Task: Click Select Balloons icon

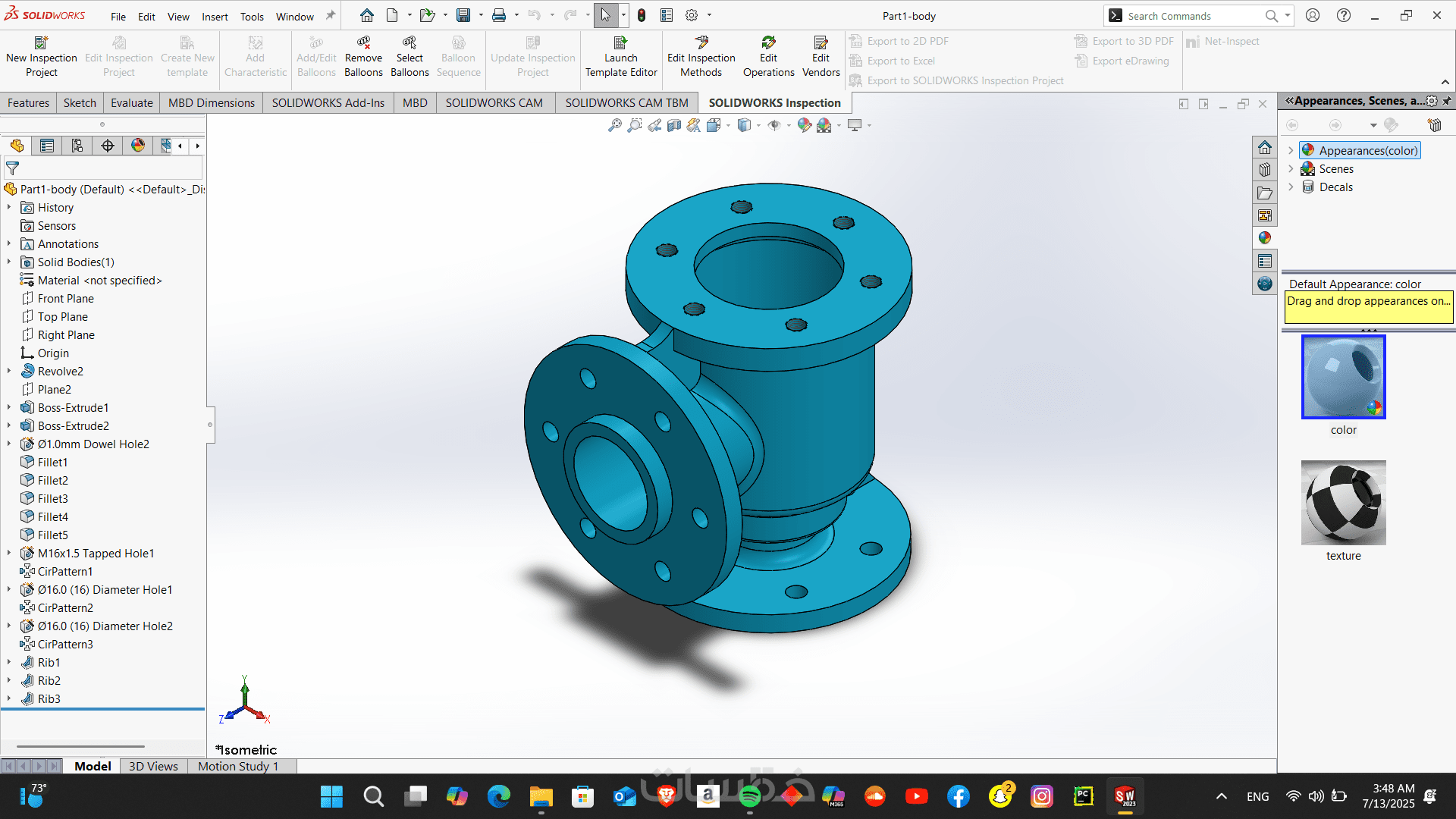Action: [409, 43]
